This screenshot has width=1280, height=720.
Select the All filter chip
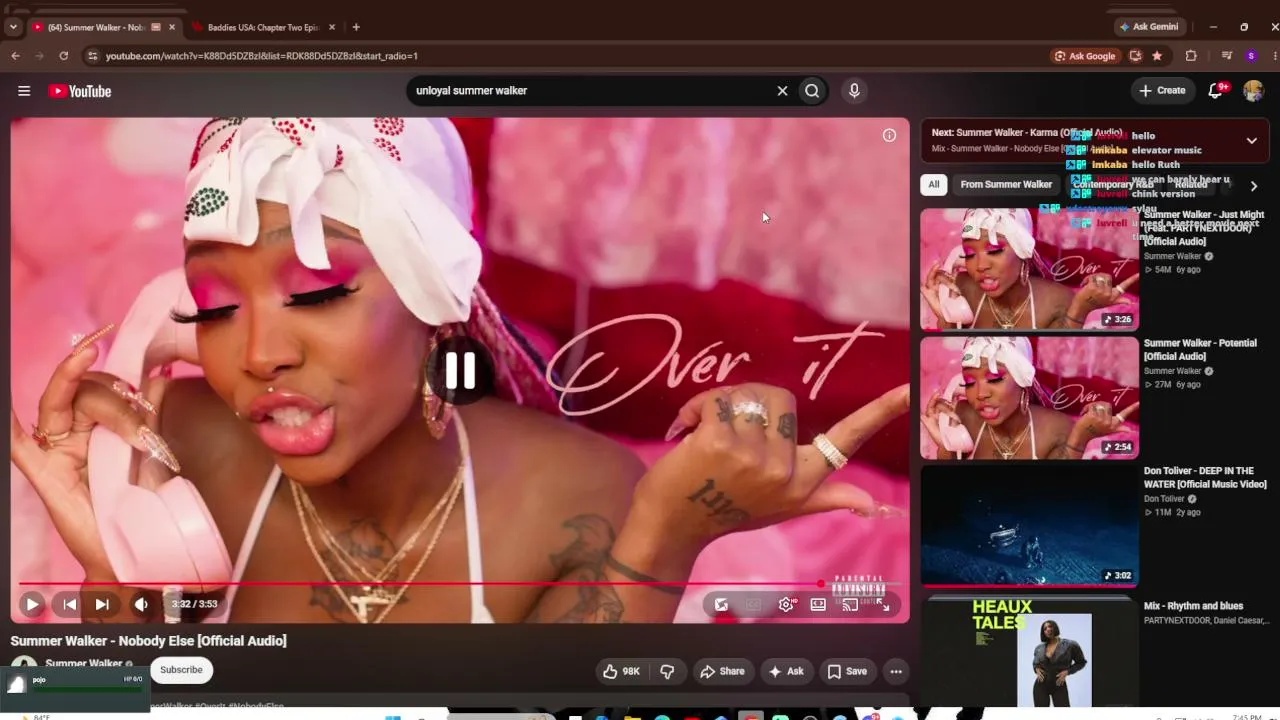click(x=934, y=184)
